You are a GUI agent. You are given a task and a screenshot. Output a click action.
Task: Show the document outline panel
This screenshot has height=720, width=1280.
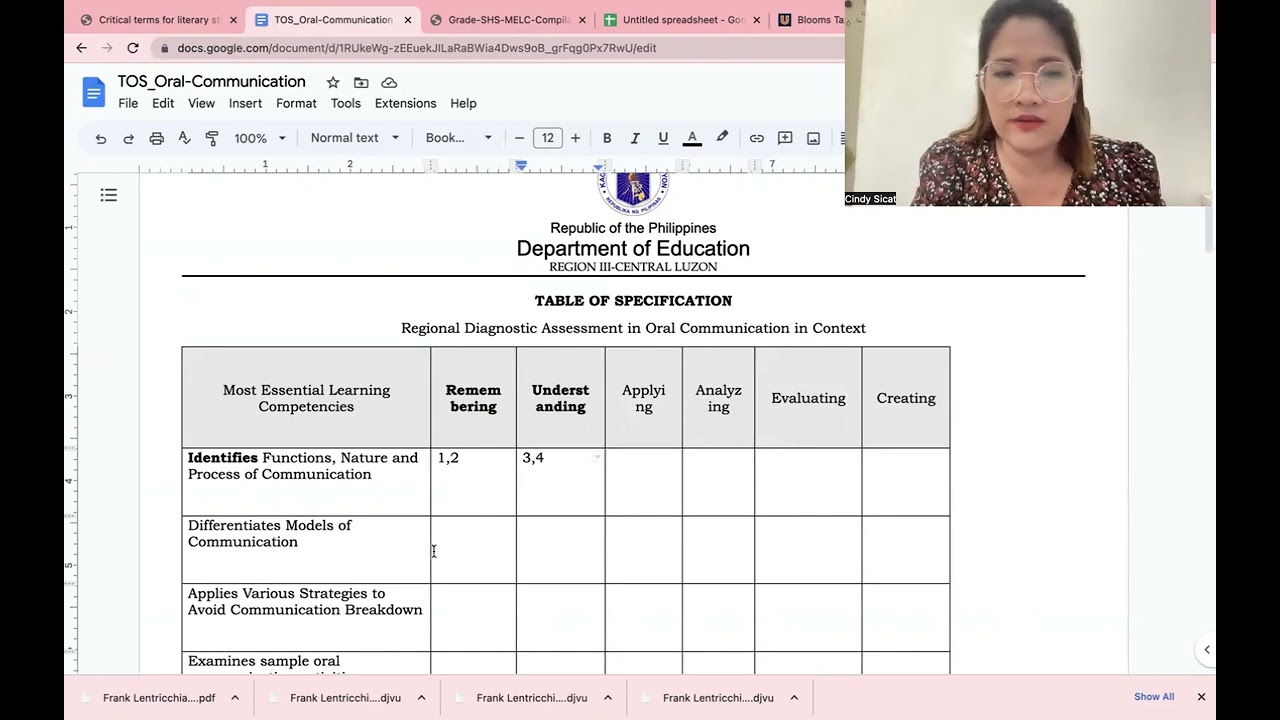tap(109, 195)
